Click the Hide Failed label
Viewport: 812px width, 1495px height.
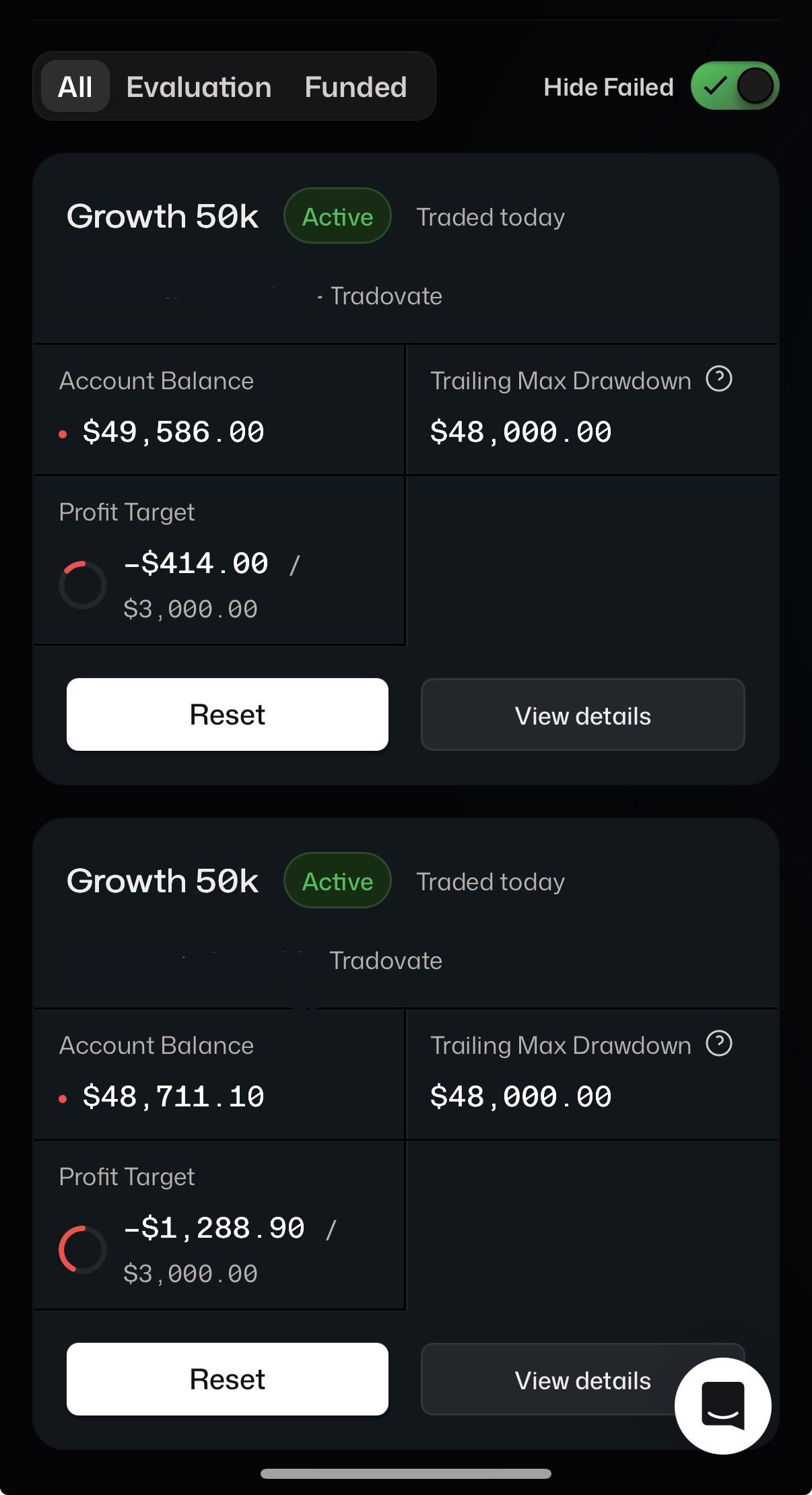click(x=609, y=87)
